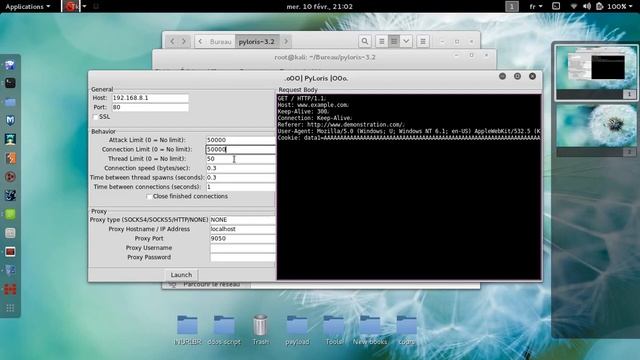
Task: Click the Host input field
Action: [x=150, y=98]
